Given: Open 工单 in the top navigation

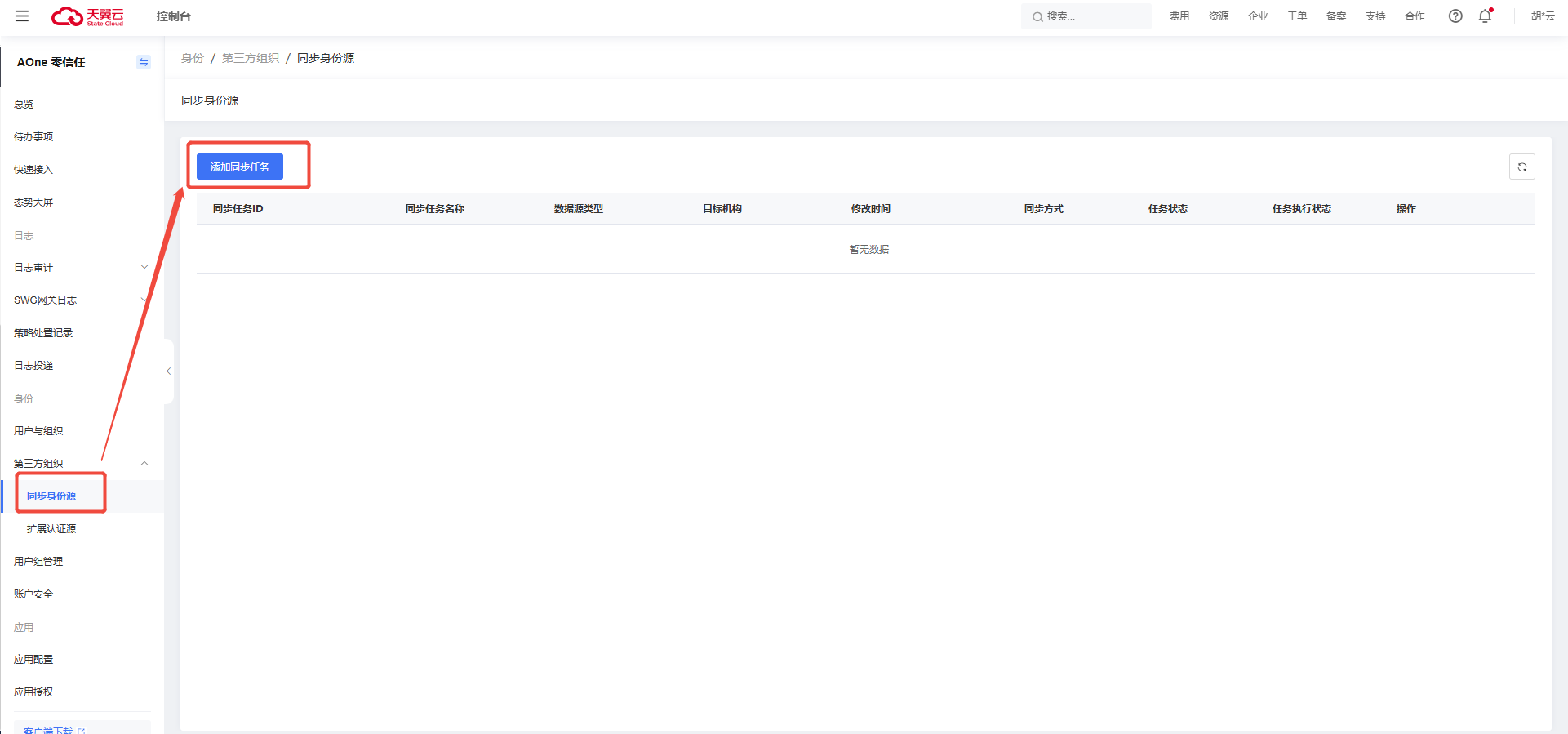Looking at the screenshot, I should [1296, 16].
